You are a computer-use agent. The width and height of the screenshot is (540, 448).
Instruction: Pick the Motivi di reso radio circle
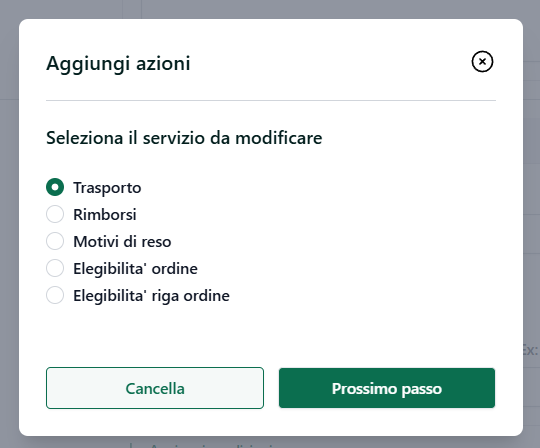tap(55, 241)
